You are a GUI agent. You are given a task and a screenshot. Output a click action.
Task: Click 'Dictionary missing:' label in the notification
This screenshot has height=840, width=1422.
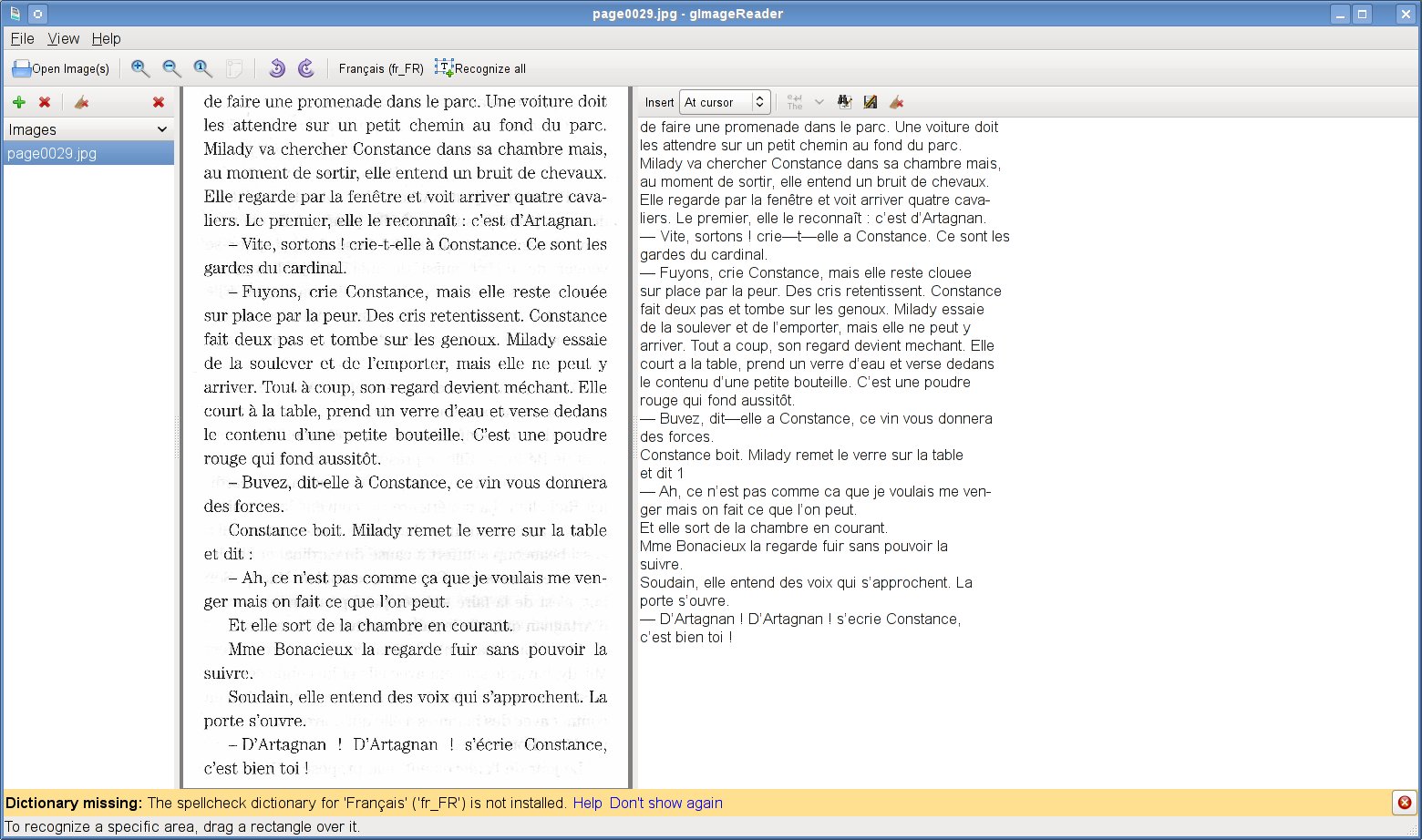(x=74, y=803)
